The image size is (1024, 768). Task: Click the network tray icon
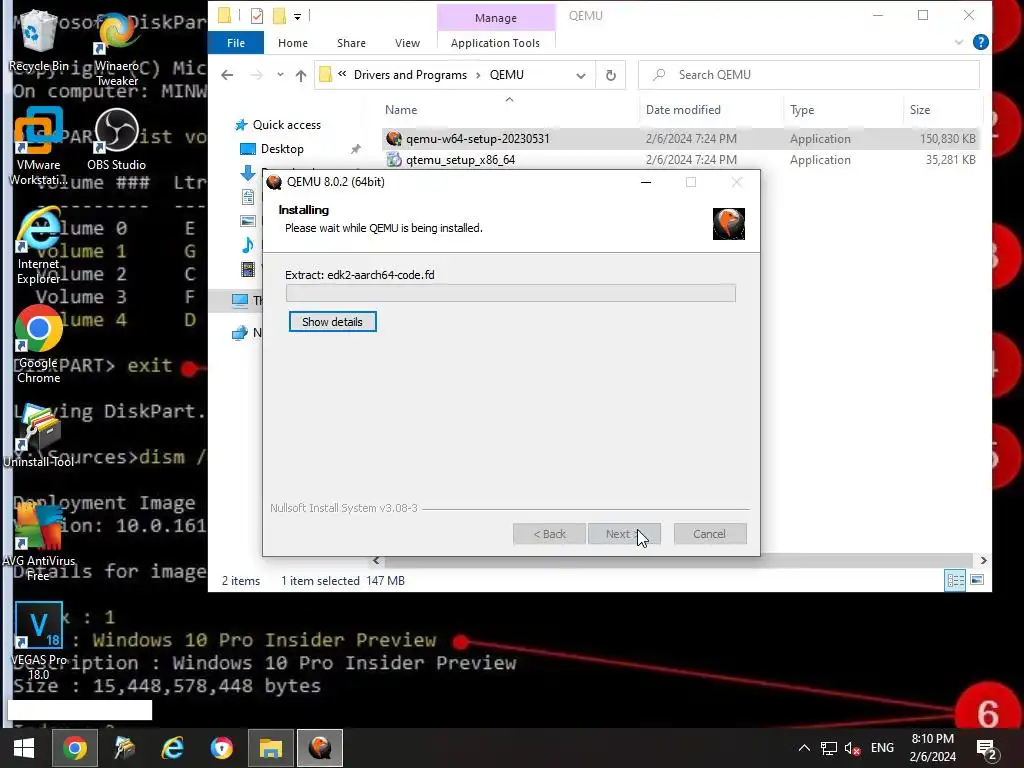coord(829,748)
